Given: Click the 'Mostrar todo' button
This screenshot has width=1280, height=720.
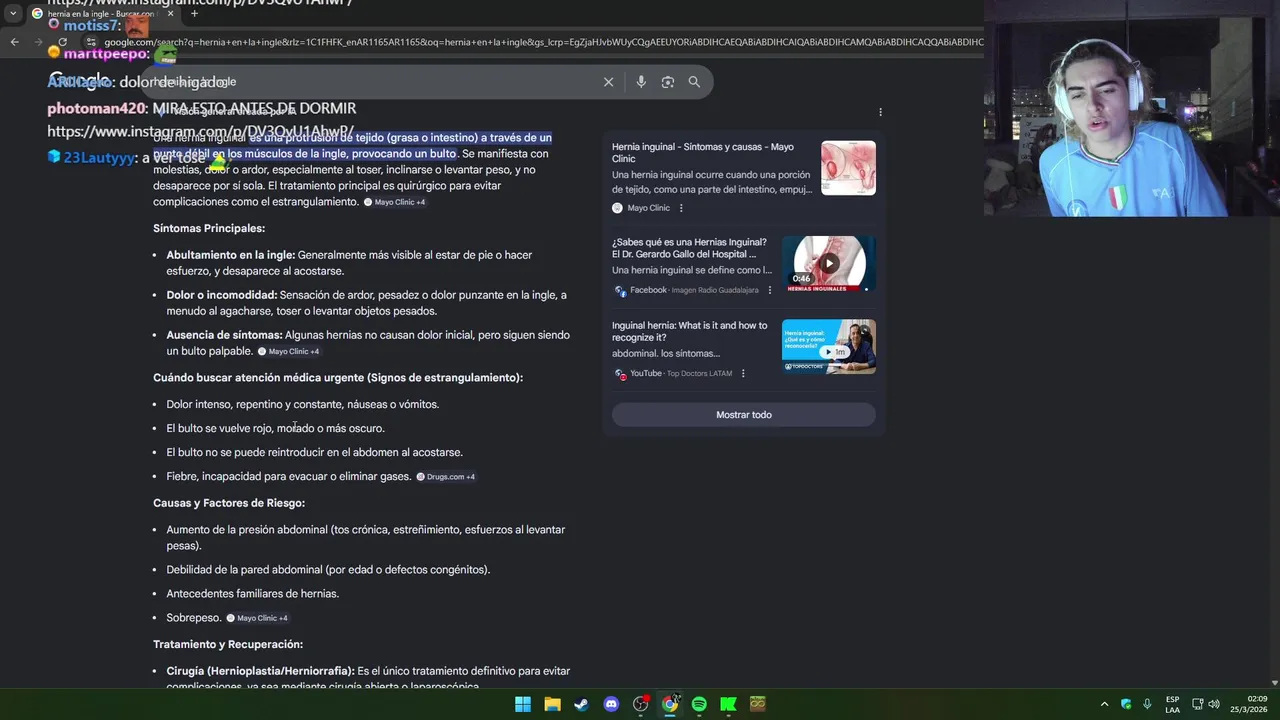Looking at the screenshot, I should (x=744, y=414).
